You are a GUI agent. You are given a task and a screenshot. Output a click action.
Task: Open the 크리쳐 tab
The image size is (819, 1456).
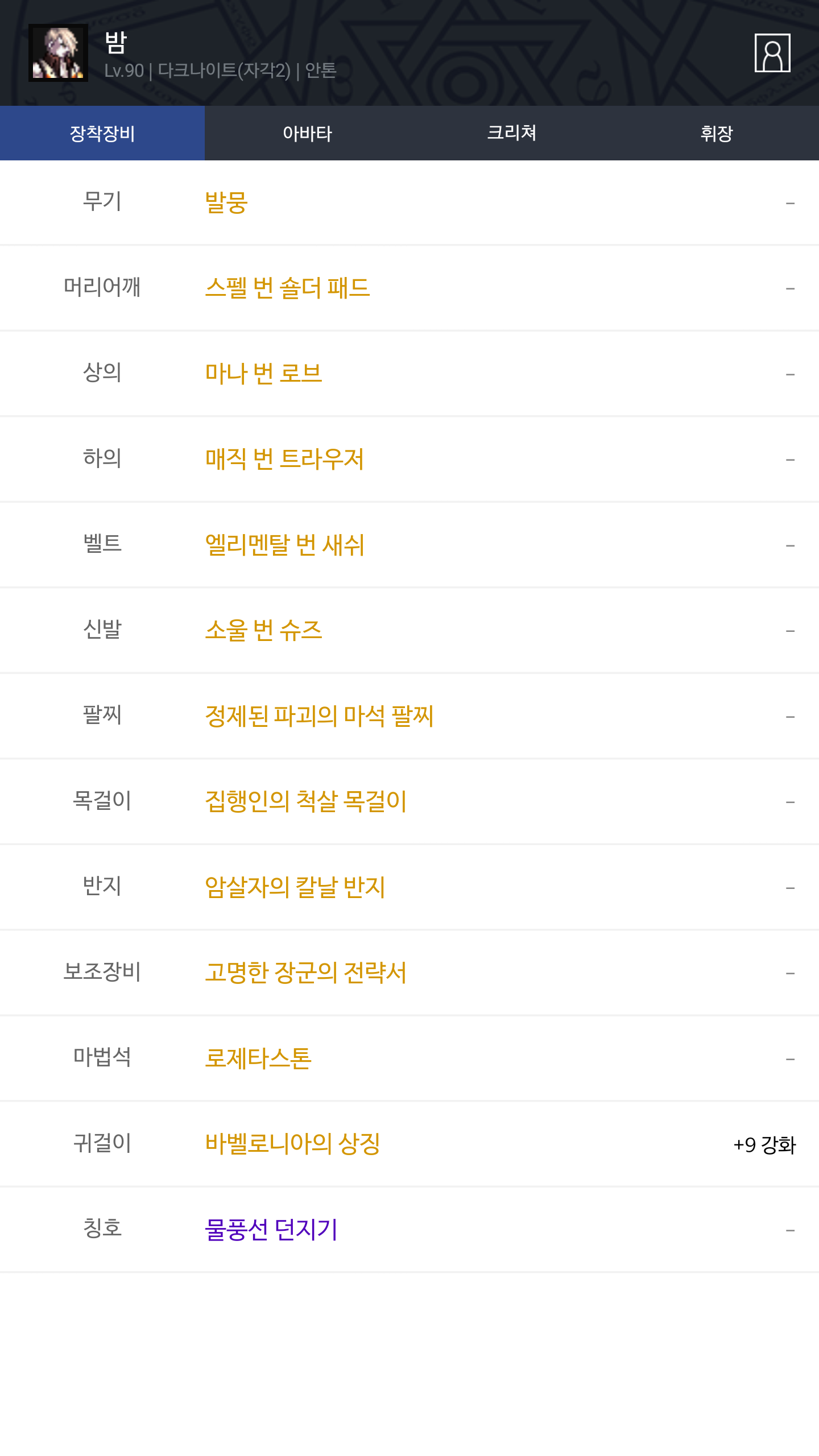pyautogui.click(x=512, y=134)
